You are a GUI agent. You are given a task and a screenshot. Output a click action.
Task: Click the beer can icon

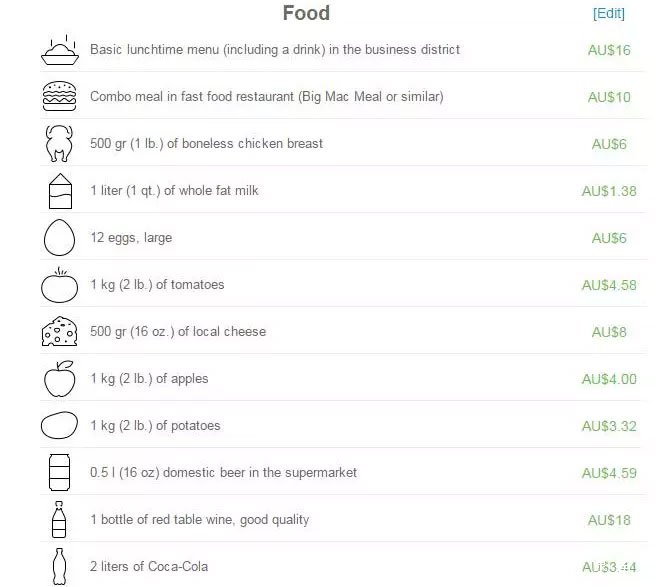point(59,473)
